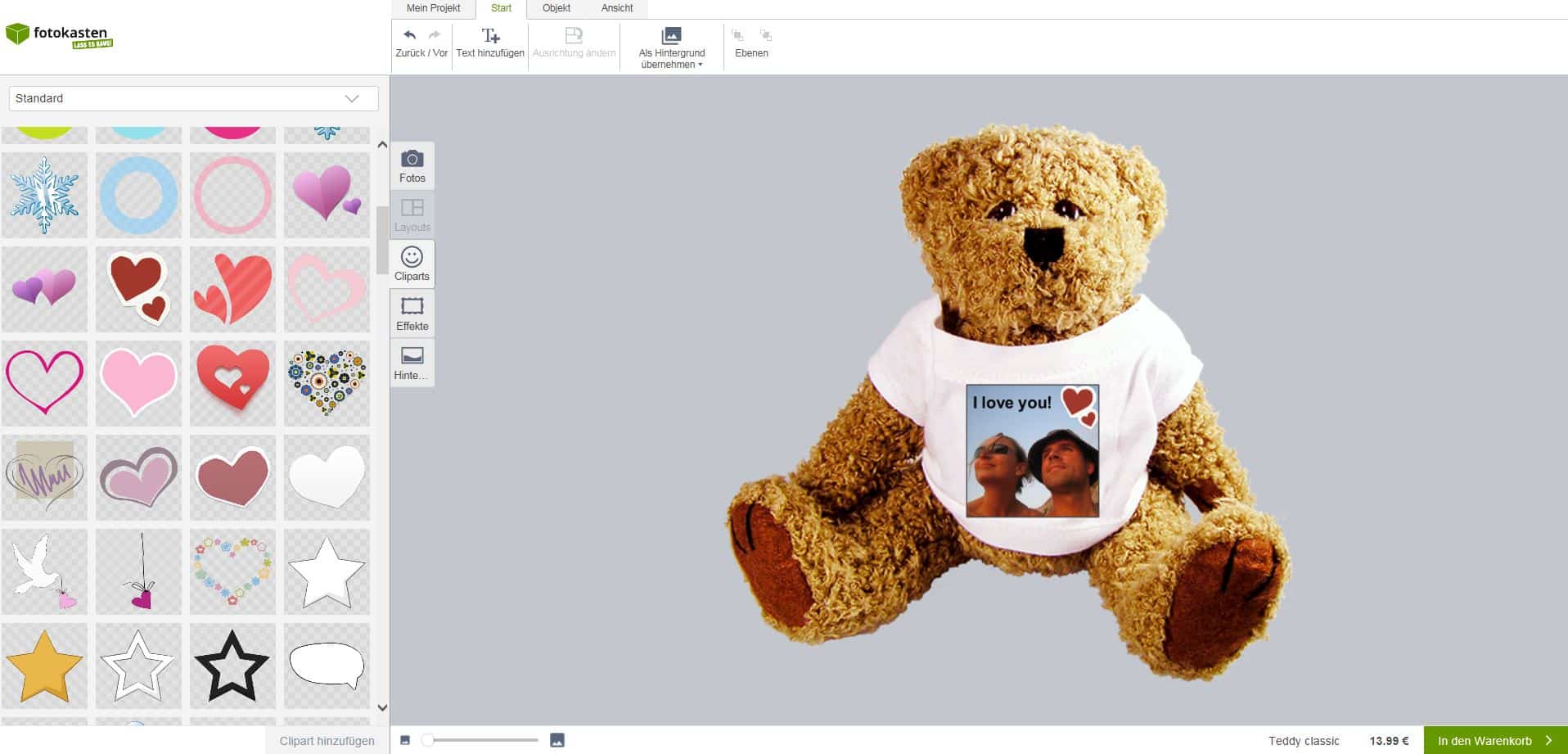Select the floral pattern heart clipart
The image size is (1568, 754).
(x=327, y=383)
